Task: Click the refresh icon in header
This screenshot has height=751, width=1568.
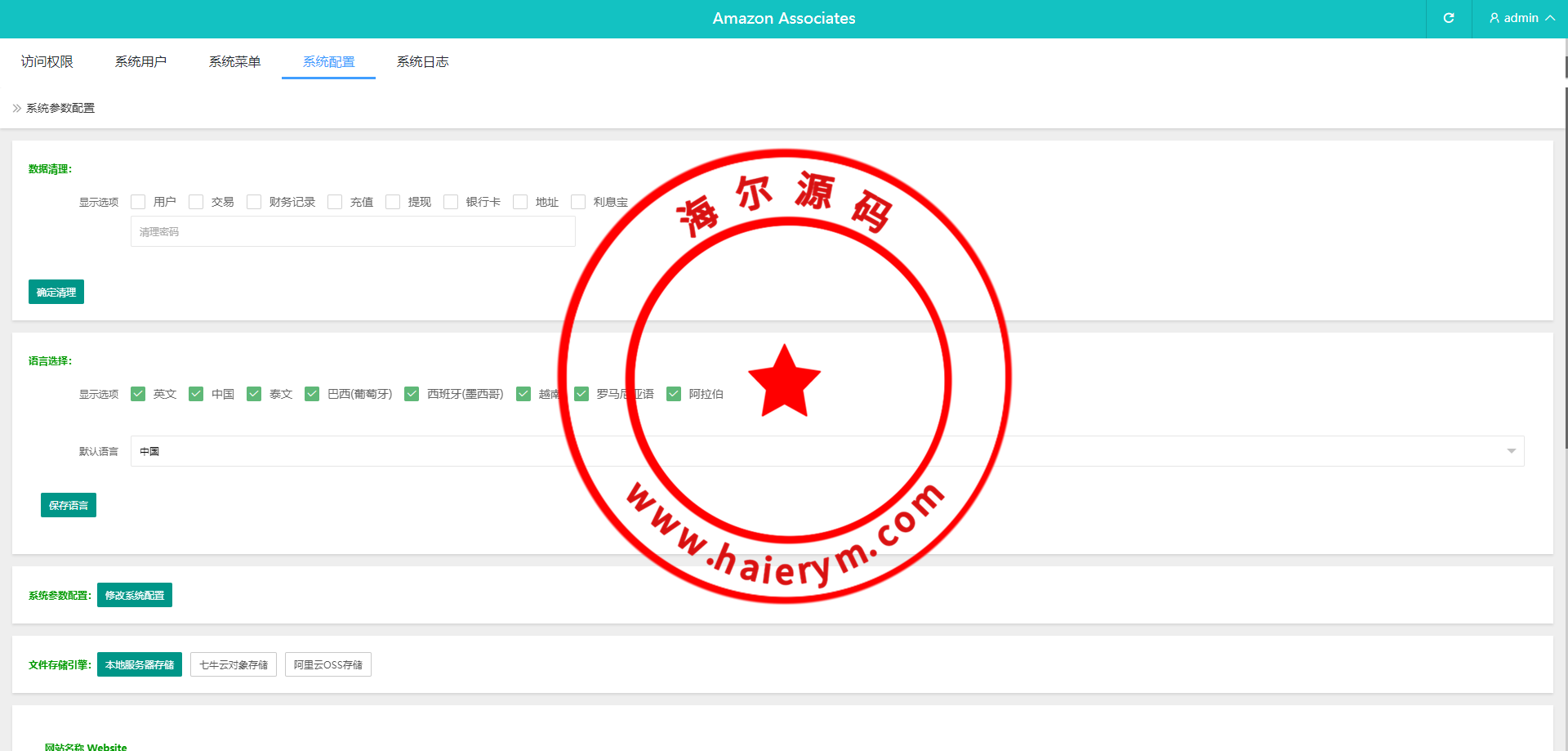Action: 1449,18
